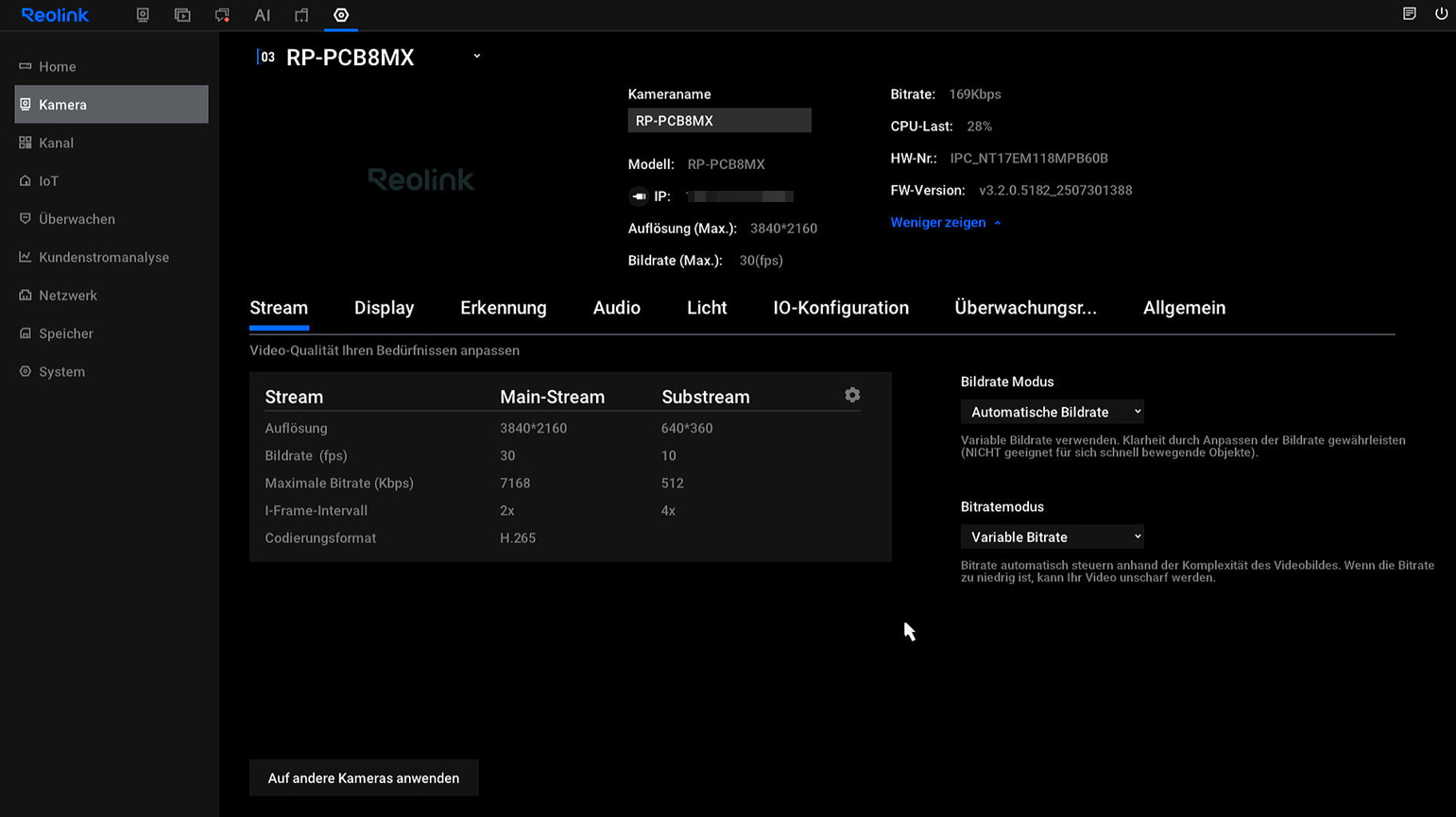The image size is (1456, 817).
Task: Open the AI icon in top bar
Action: [262, 15]
